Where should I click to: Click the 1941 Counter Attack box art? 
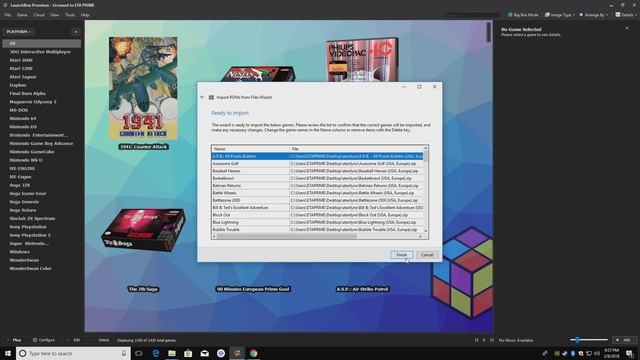[143, 89]
